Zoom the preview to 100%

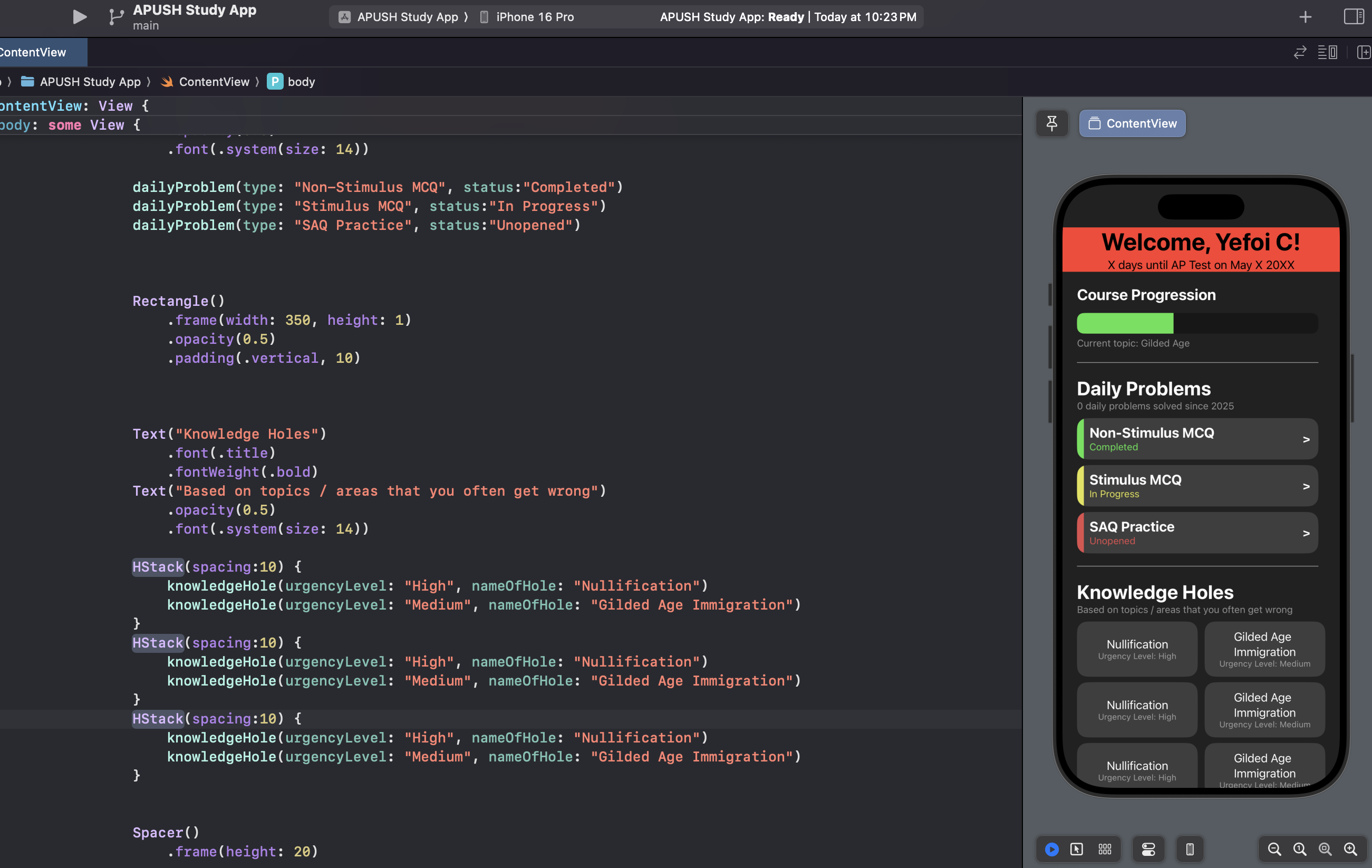[x=1300, y=849]
